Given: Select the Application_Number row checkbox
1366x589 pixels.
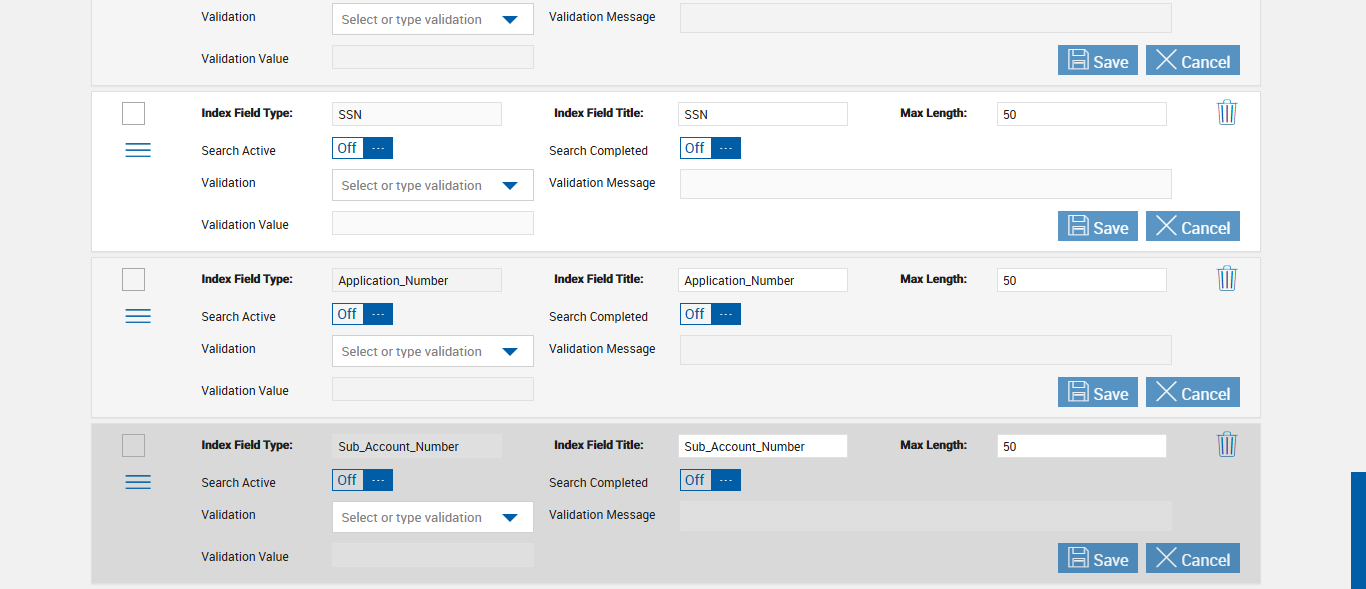Looking at the screenshot, I should pyautogui.click(x=134, y=280).
